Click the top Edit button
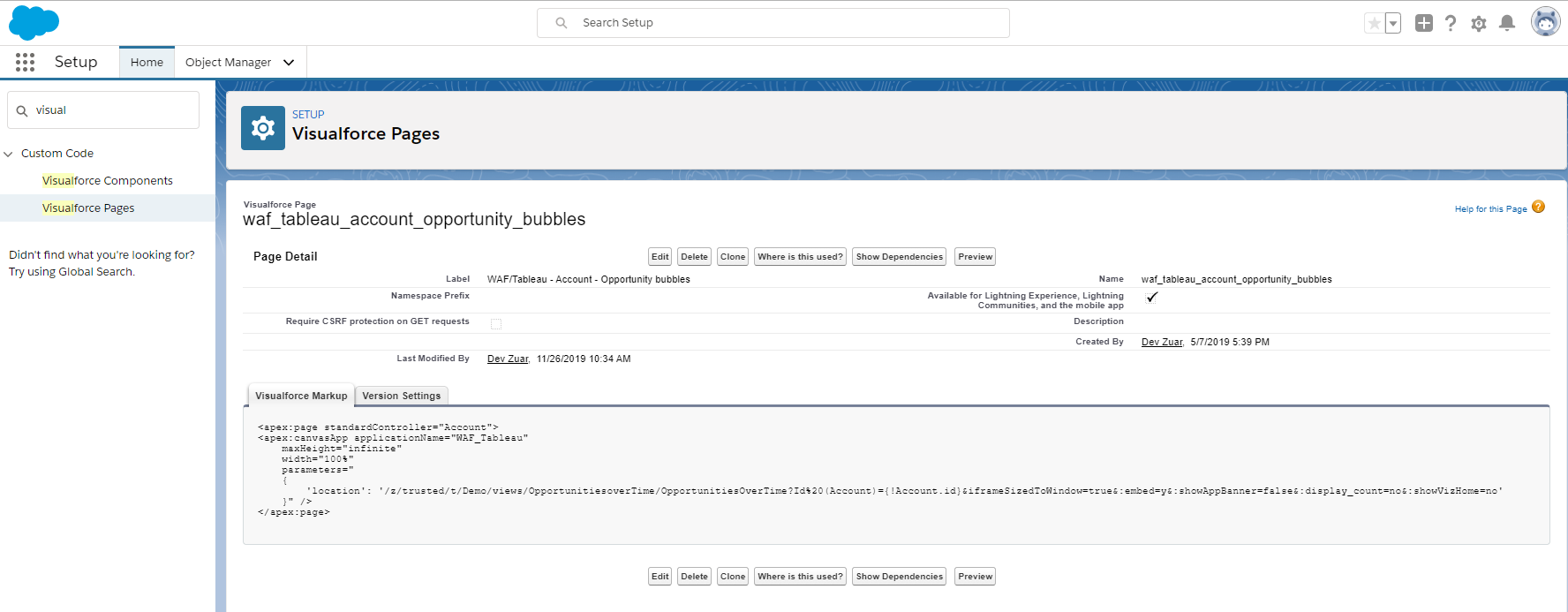1568x612 pixels. click(x=660, y=257)
